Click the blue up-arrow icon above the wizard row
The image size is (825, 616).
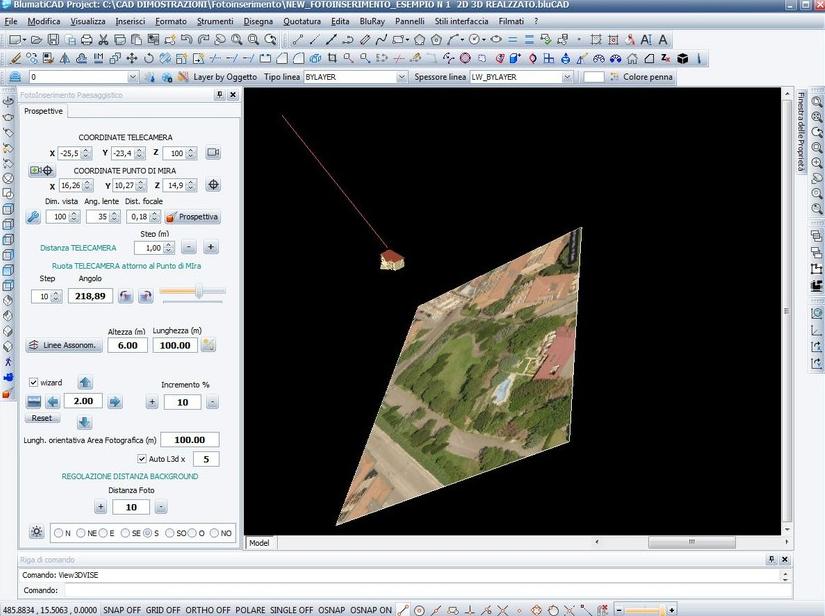click(x=84, y=382)
